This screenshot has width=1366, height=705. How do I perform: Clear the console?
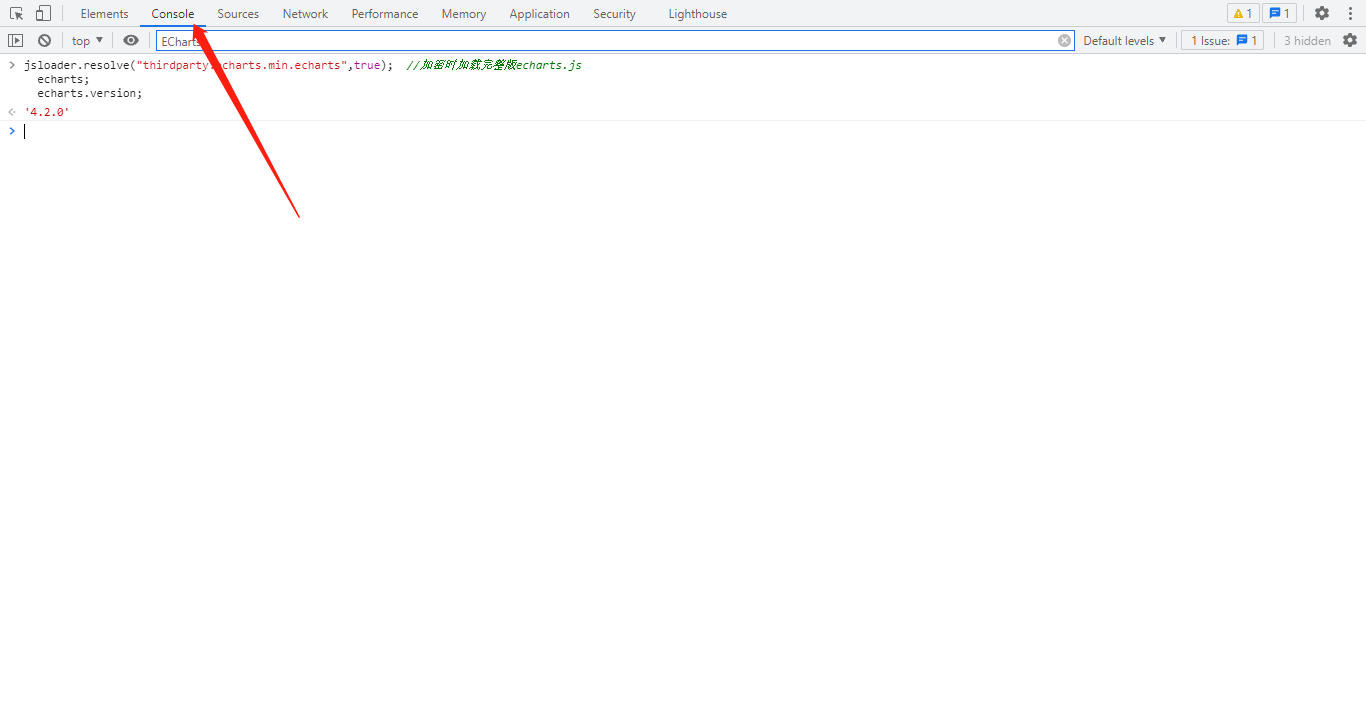(x=44, y=40)
